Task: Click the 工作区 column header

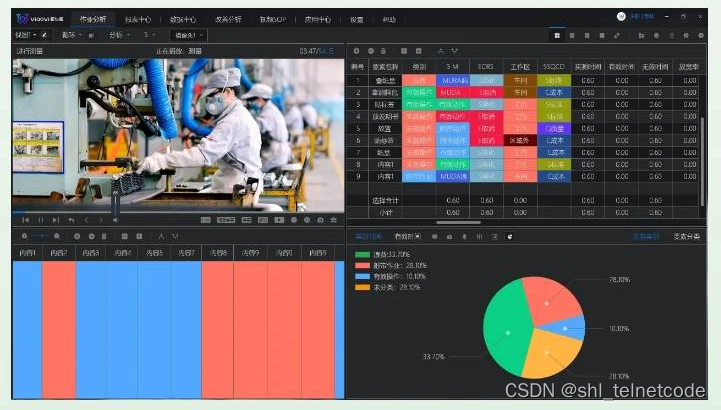Action: [x=520, y=67]
